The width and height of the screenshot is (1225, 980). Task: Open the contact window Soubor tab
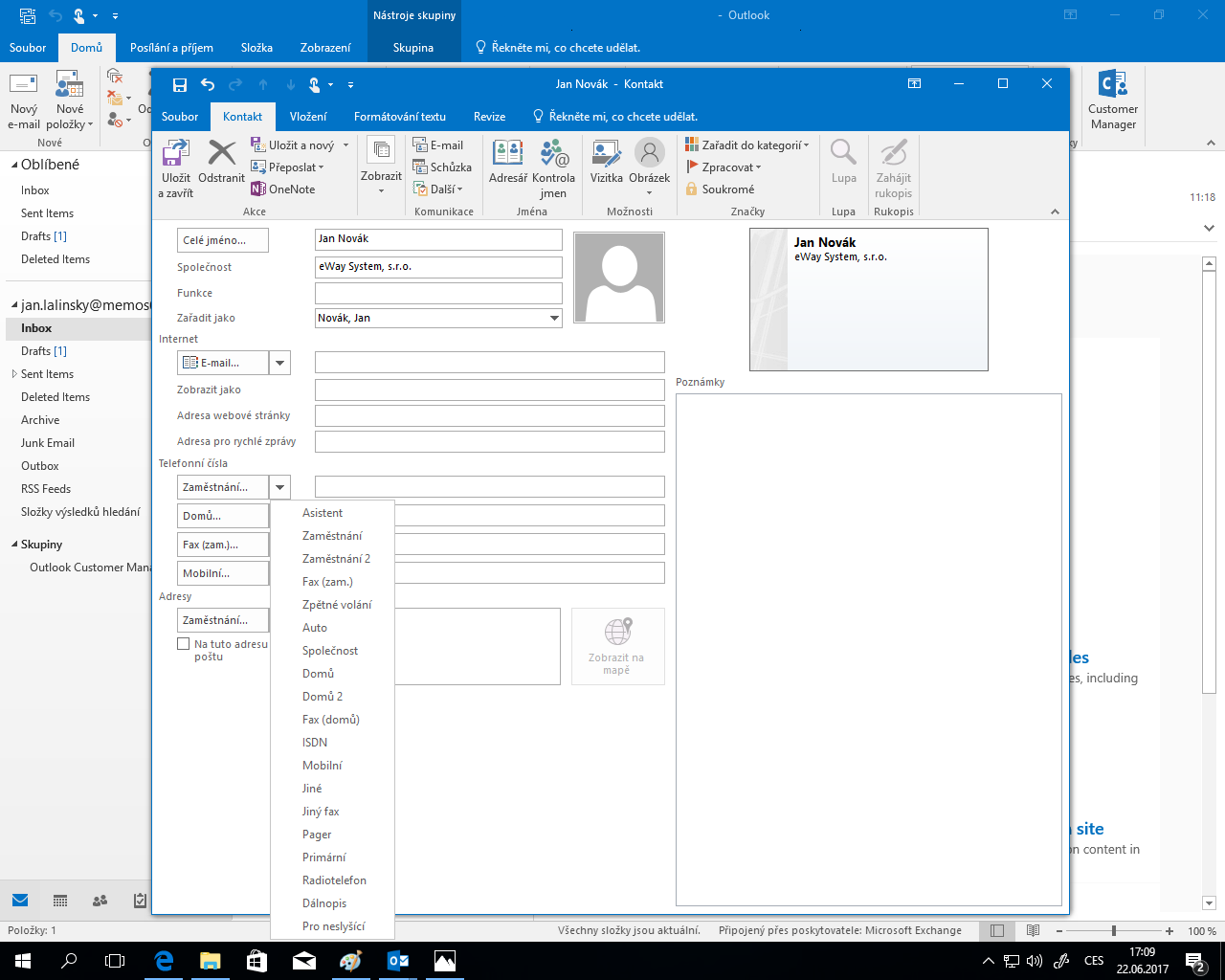coord(180,117)
